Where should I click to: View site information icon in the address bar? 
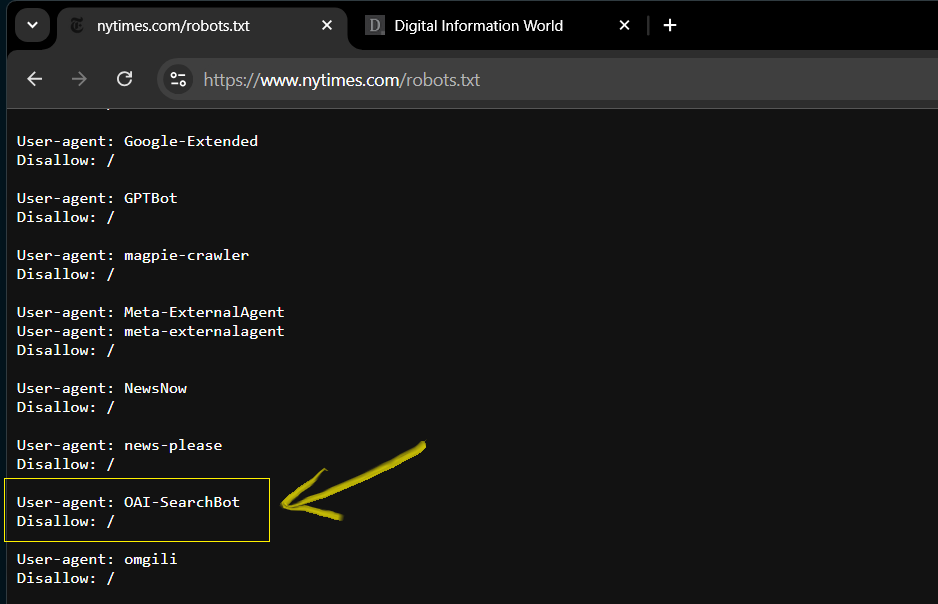178,79
